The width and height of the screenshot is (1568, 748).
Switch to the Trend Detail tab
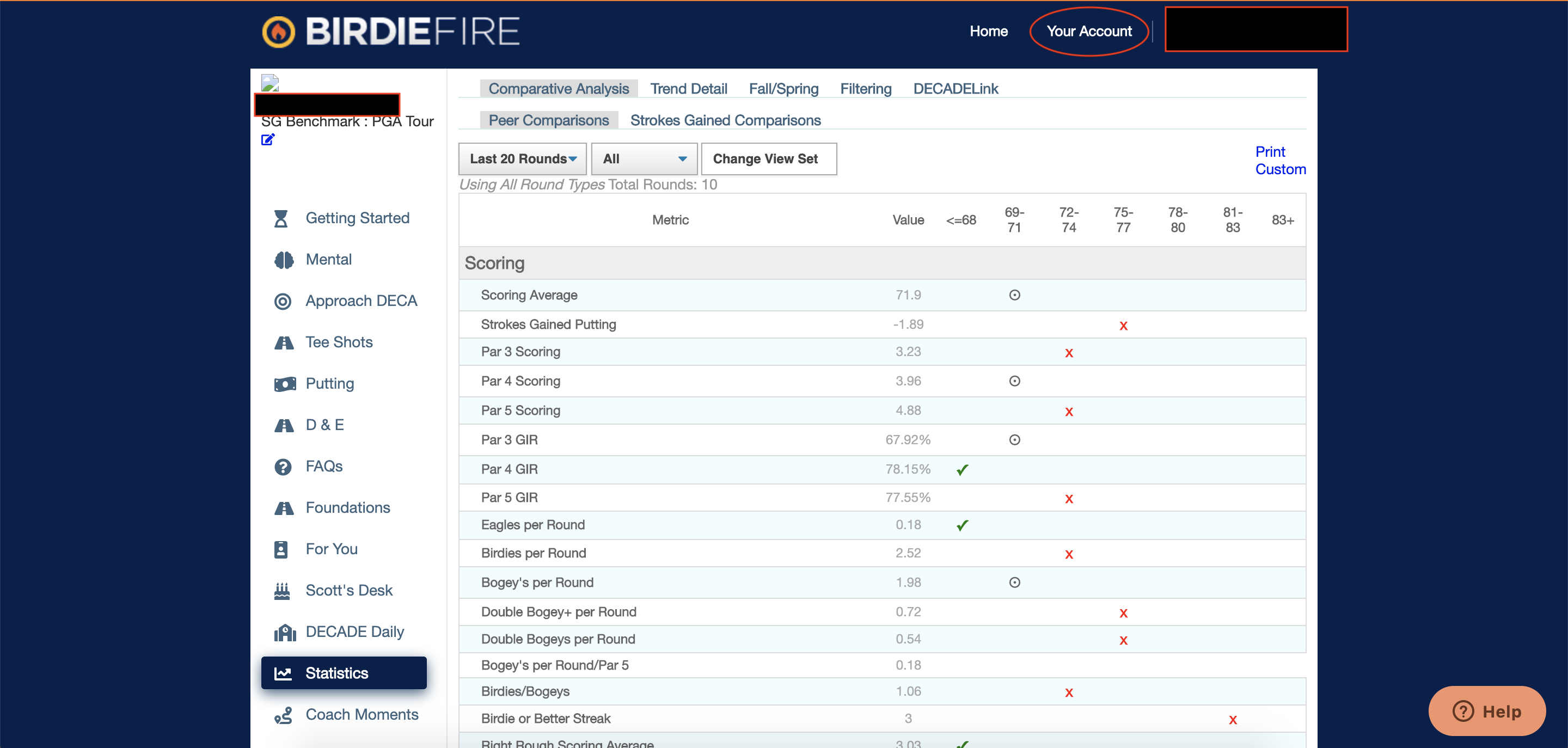click(688, 89)
